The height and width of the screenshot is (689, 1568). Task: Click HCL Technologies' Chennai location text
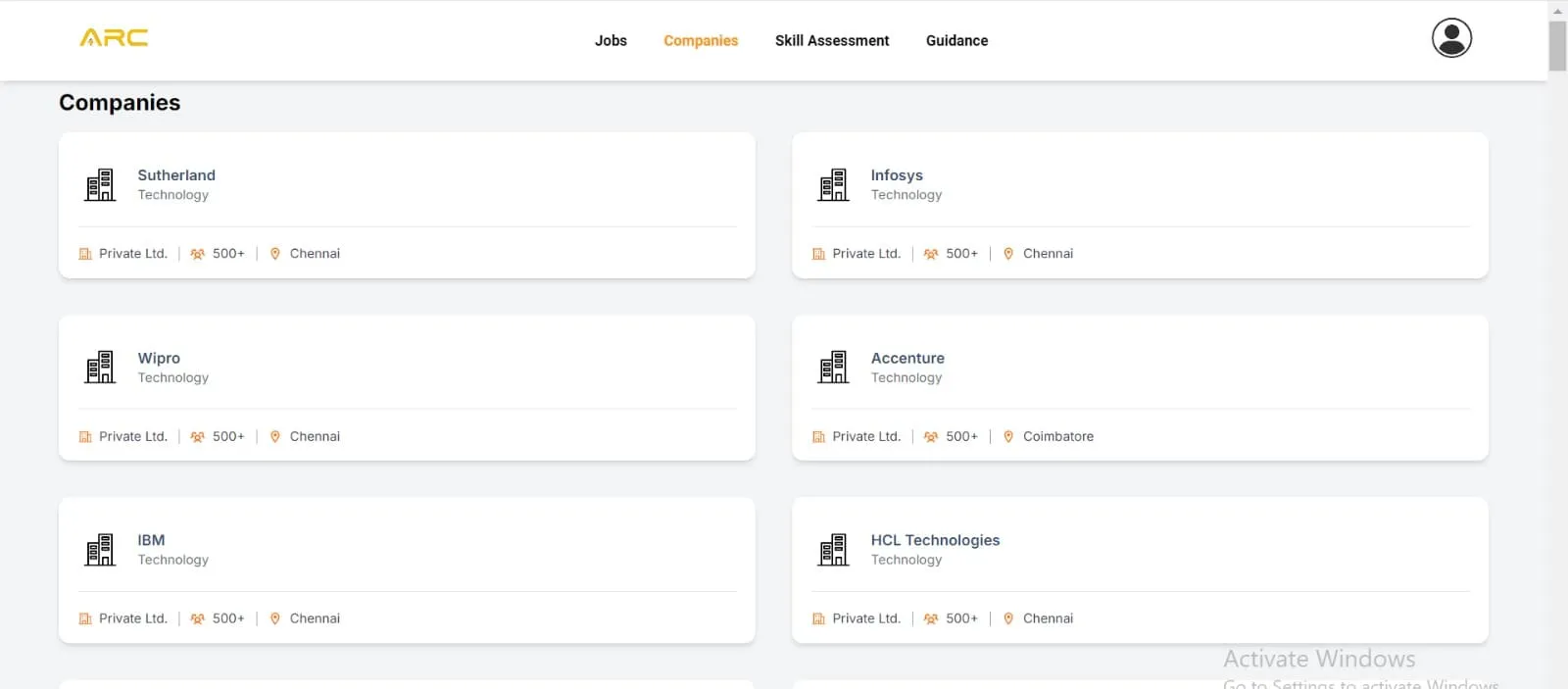coord(1048,619)
